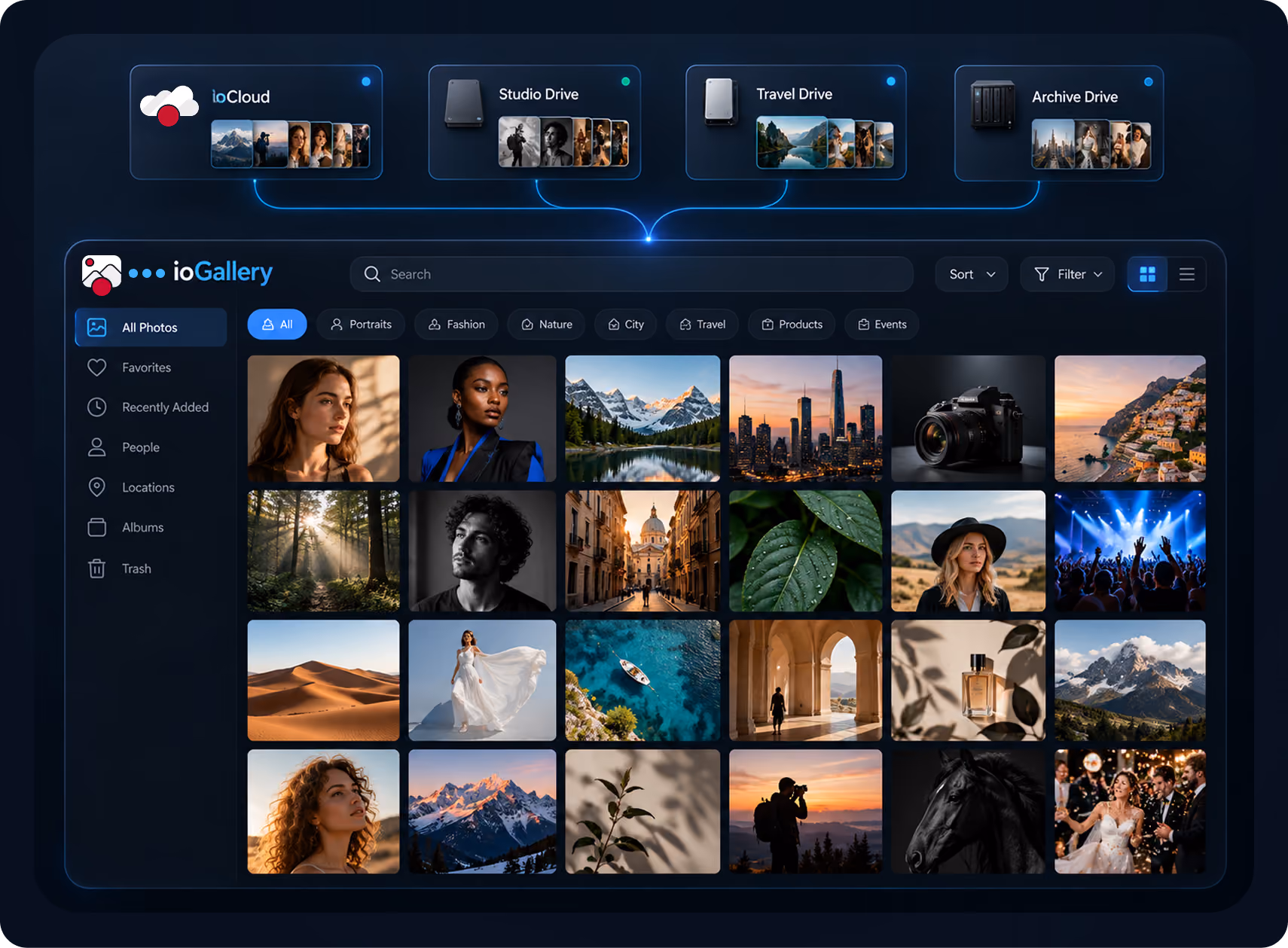Image resolution: width=1288 pixels, height=948 pixels.
Task: Click the ioGallery logo icon
Action: coord(102,275)
